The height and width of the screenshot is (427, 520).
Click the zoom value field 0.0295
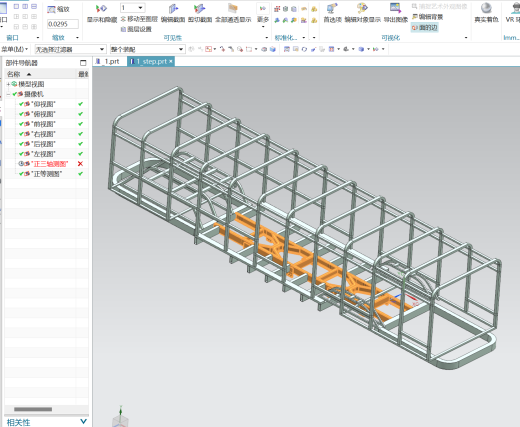[63, 24]
